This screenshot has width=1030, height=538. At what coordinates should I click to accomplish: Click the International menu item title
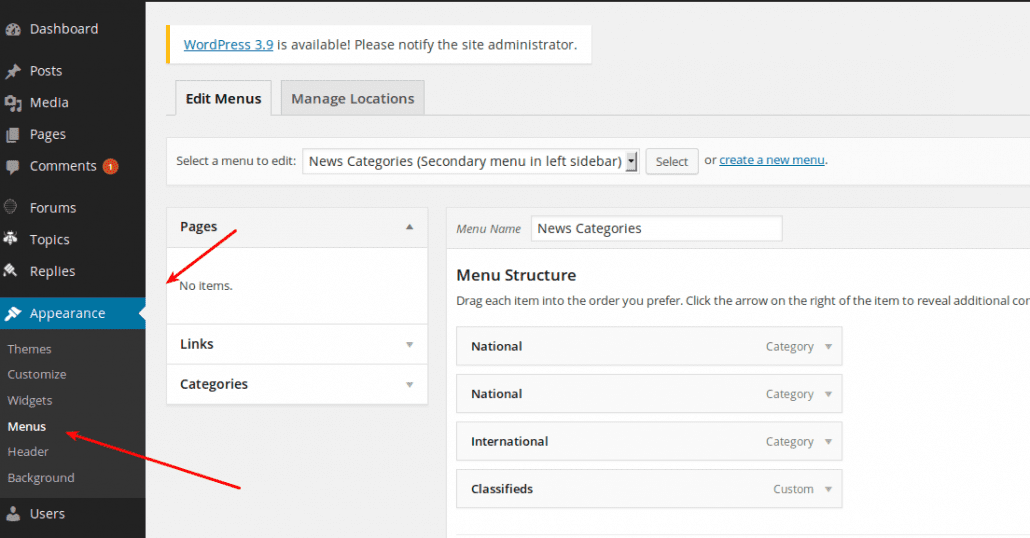tap(509, 441)
